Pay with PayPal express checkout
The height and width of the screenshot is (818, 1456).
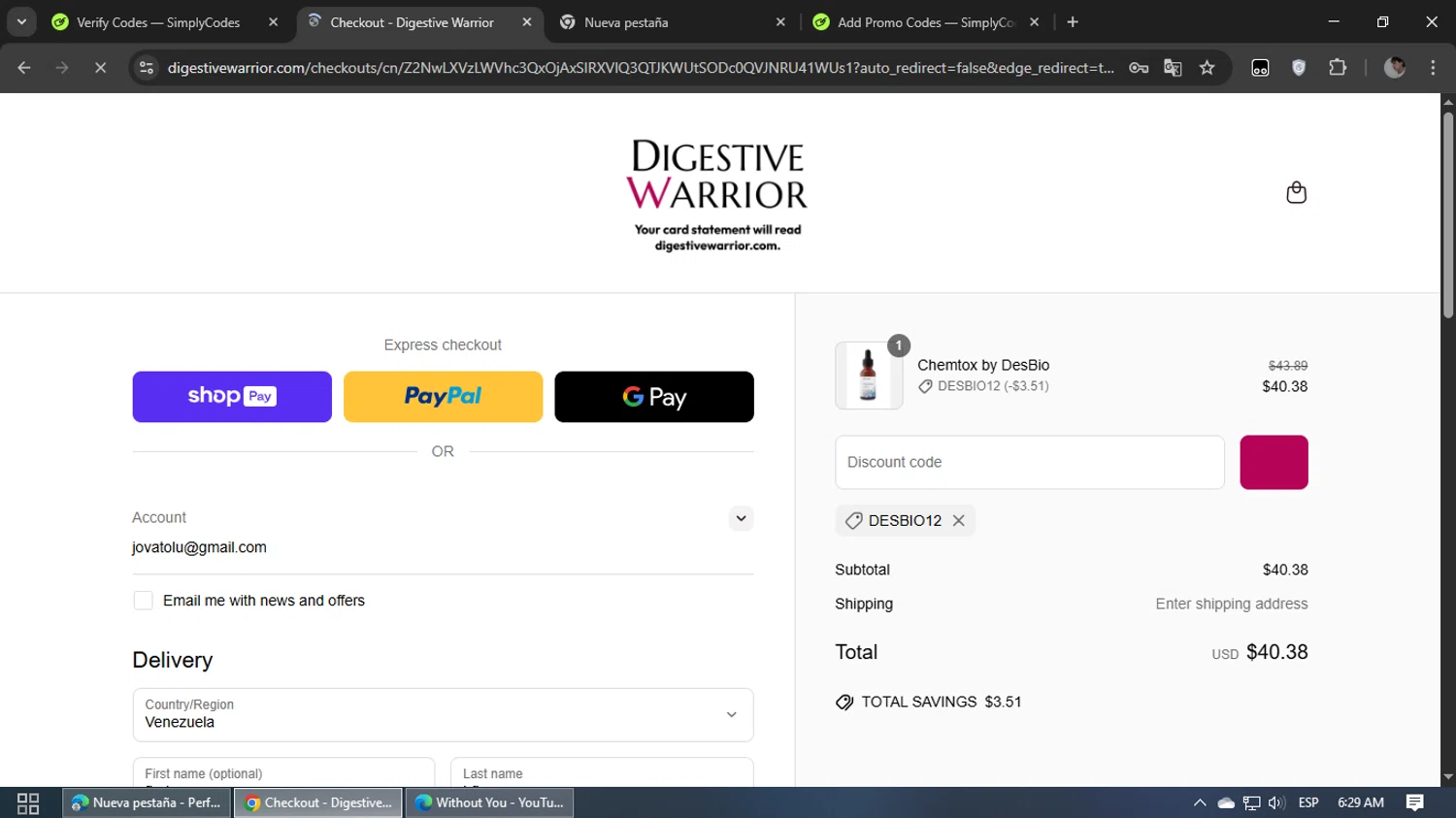[x=443, y=397]
